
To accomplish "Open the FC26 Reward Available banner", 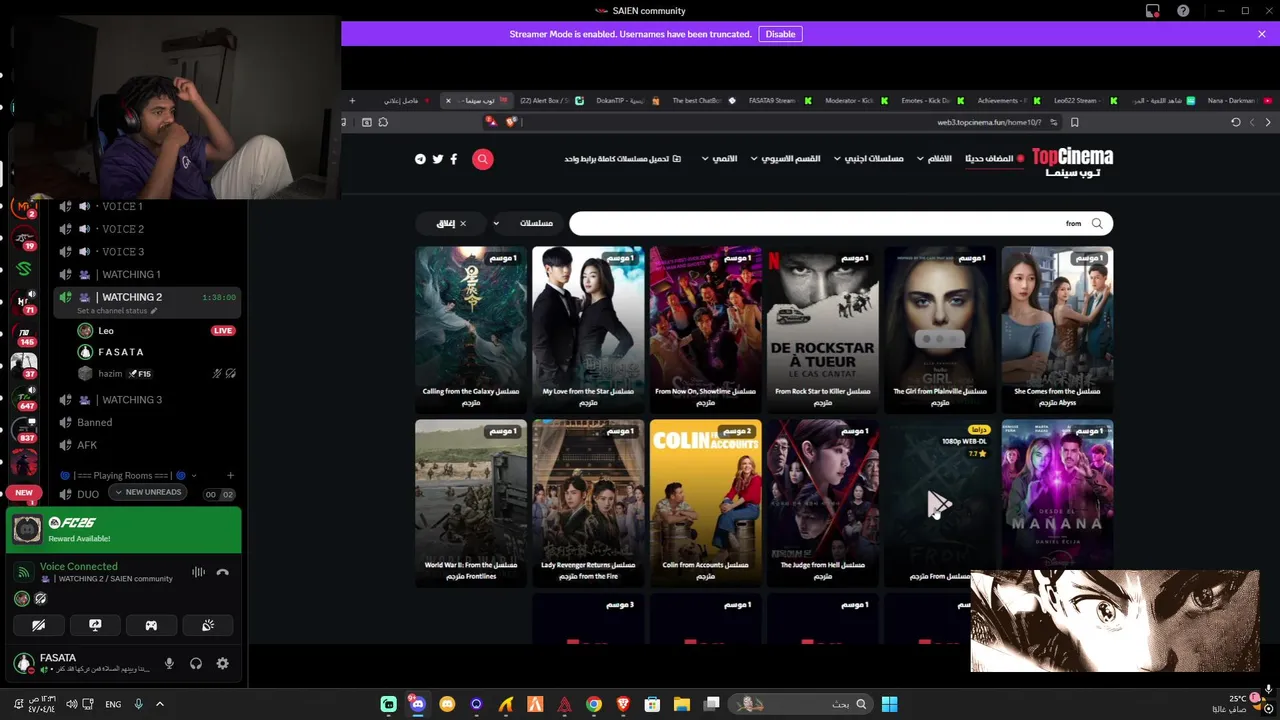I will [124, 530].
